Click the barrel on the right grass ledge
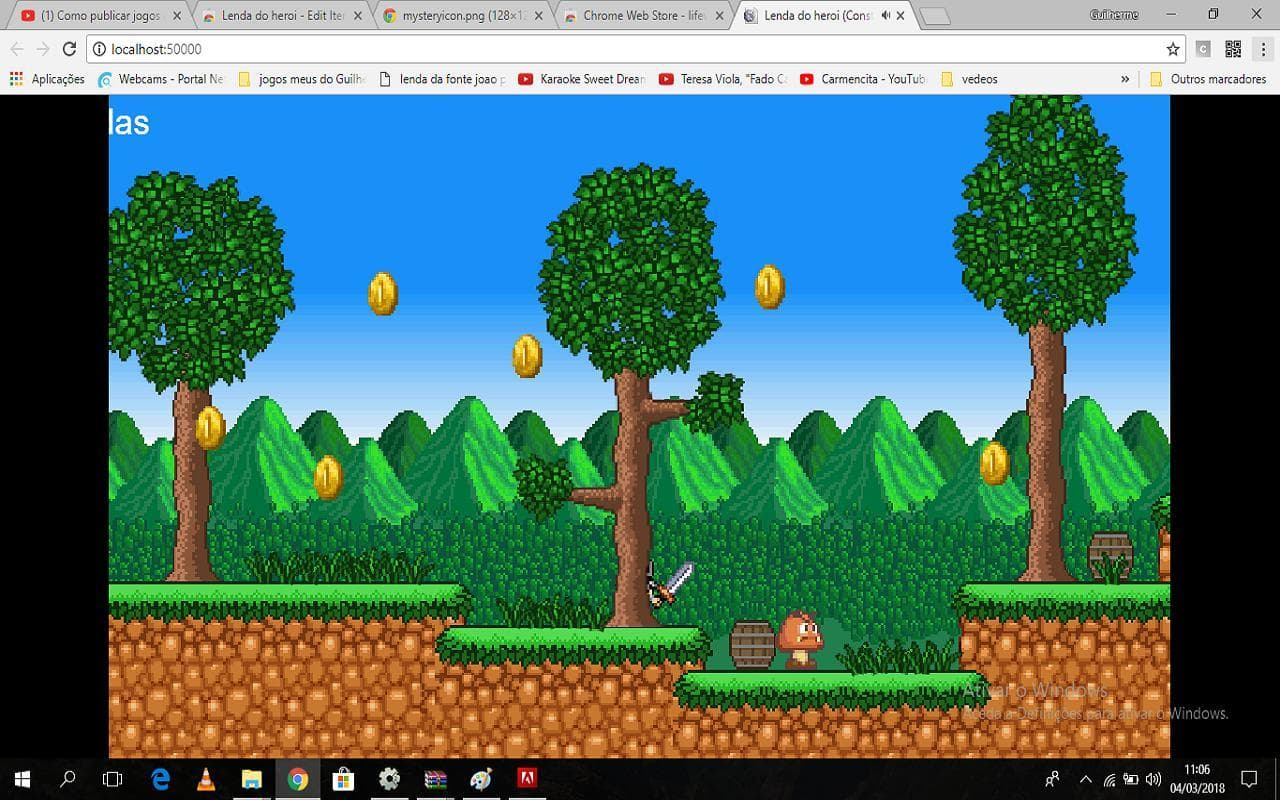This screenshot has height=800, width=1280. (1110, 555)
